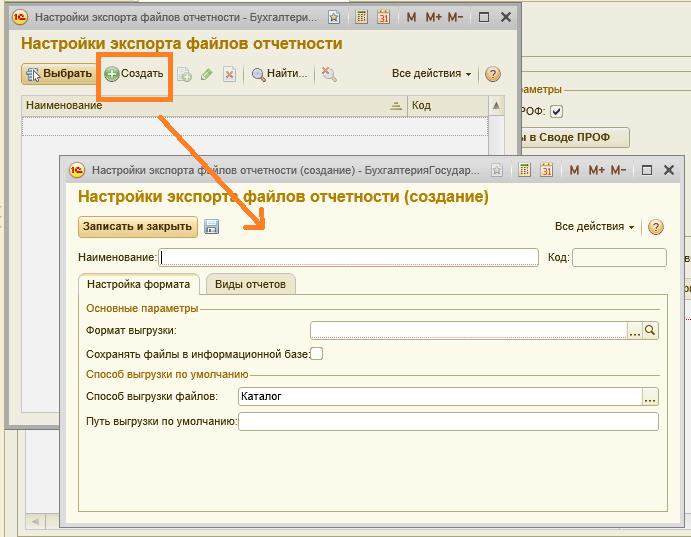Open calculator in the creation window title bar
The image size is (691, 537).
click(524, 170)
